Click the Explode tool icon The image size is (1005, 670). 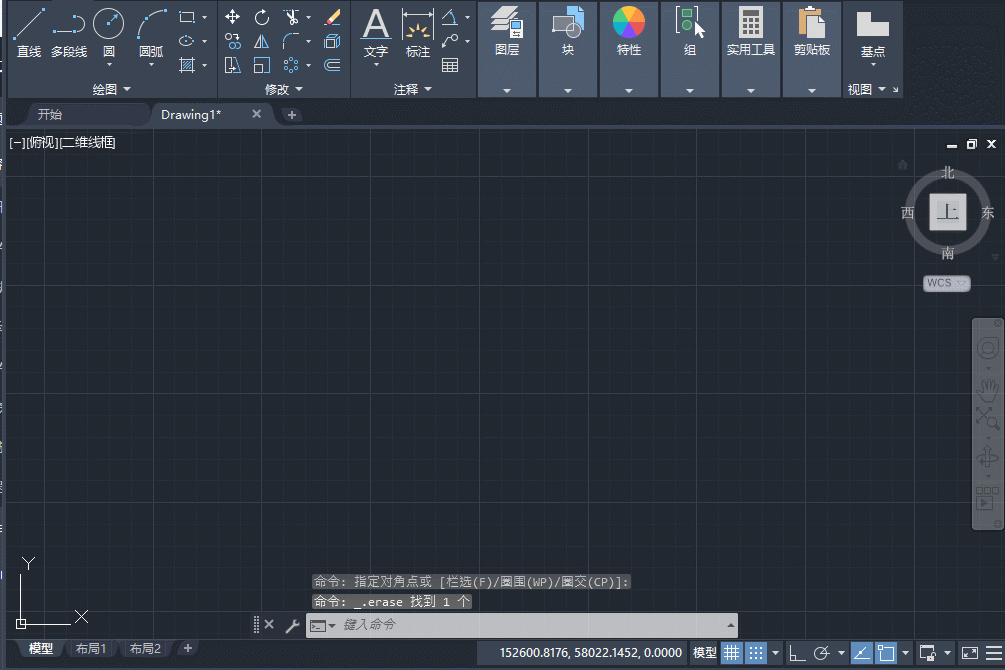tap(332, 42)
